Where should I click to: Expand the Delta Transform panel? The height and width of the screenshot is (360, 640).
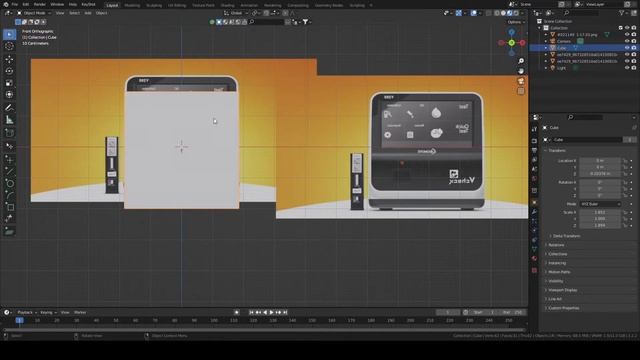point(566,236)
